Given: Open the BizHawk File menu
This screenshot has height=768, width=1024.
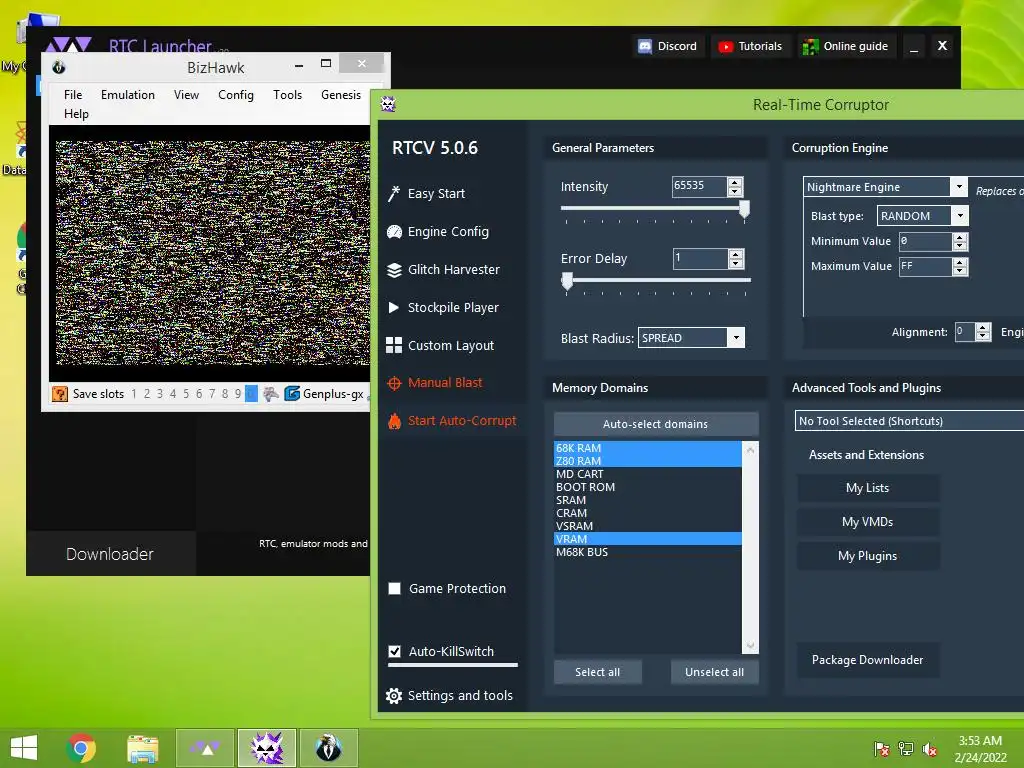Looking at the screenshot, I should point(73,95).
